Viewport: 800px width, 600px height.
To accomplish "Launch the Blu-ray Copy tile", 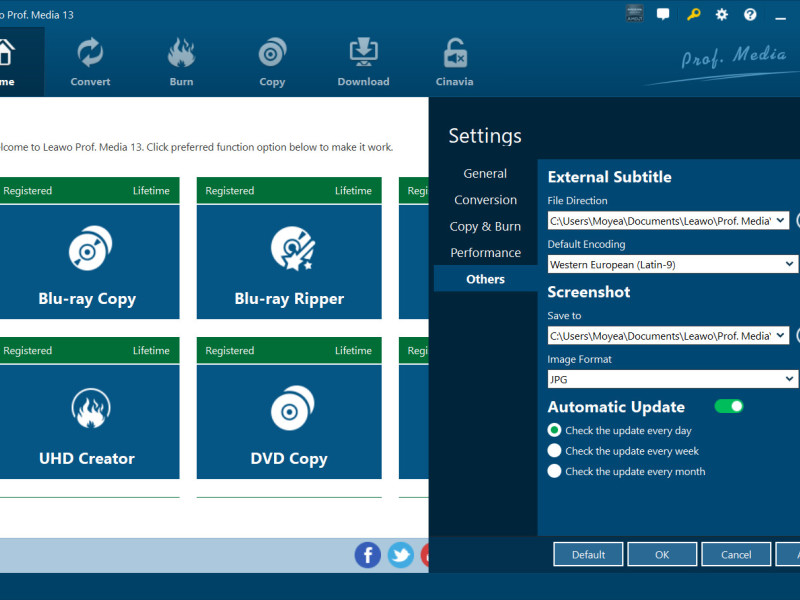I will pyautogui.click(x=88, y=262).
